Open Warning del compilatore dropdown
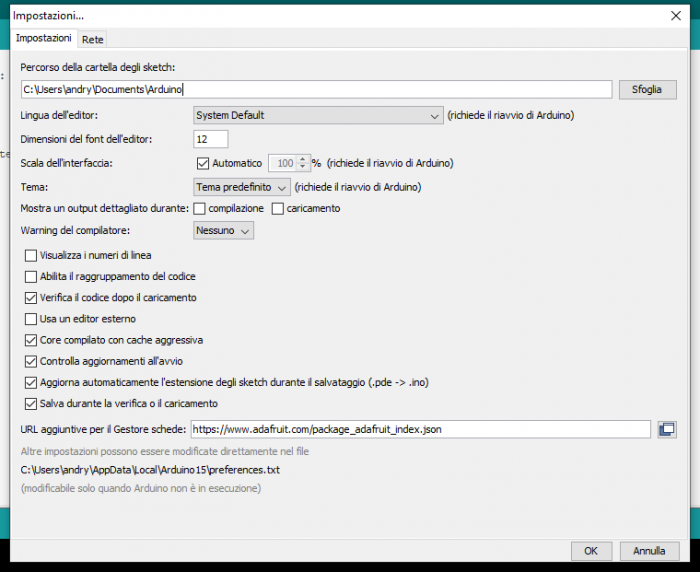This screenshot has width=700, height=572. [224, 230]
